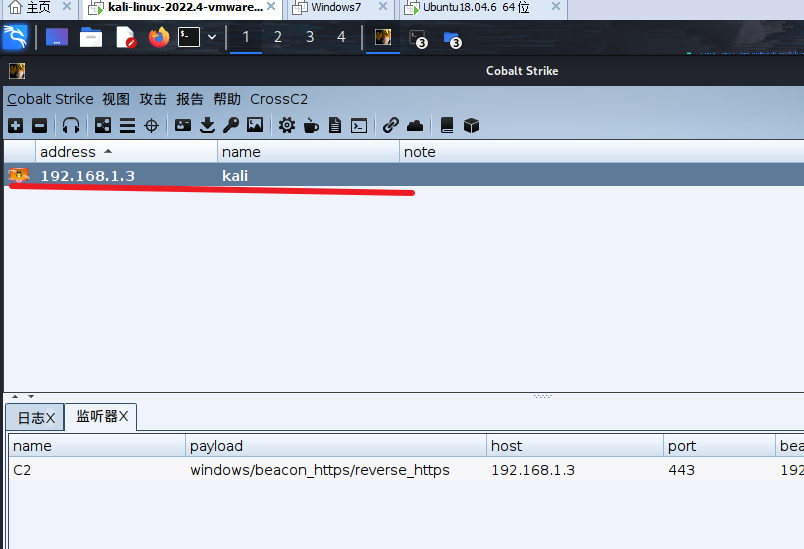The image size is (804, 549).
Task: Open the grouped terminal windows taskbar button
Action: (x=418, y=38)
